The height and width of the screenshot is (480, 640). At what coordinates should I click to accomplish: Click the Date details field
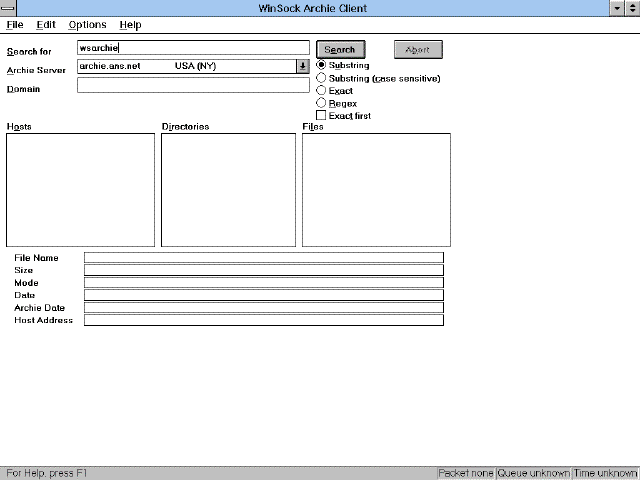264,295
